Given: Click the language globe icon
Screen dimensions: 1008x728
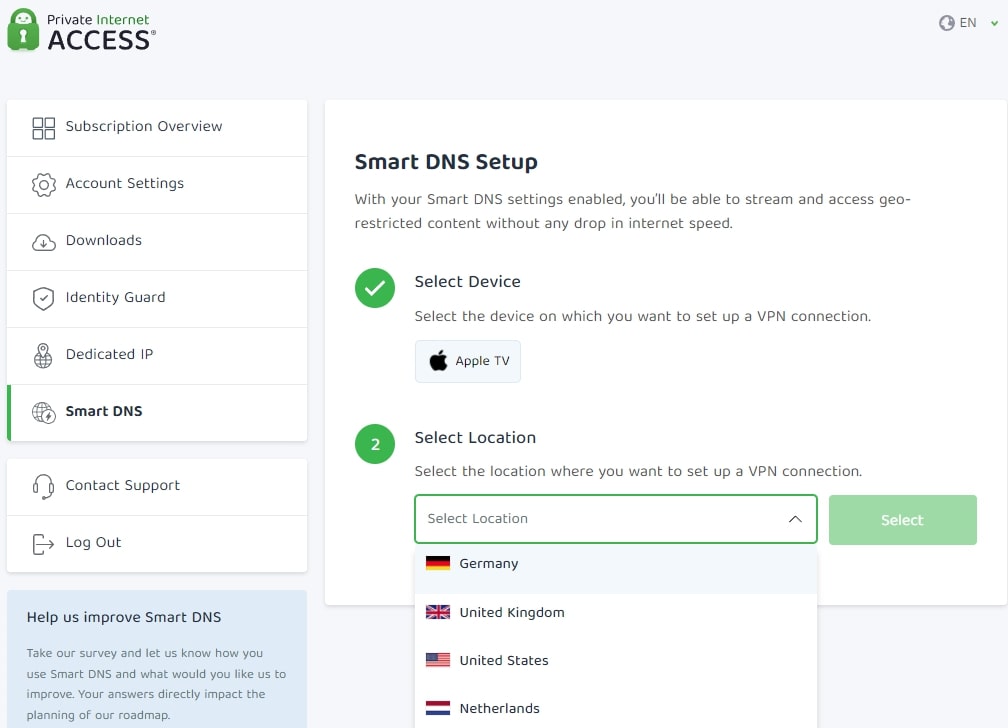Looking at the screenshot, I should (946, 23).
